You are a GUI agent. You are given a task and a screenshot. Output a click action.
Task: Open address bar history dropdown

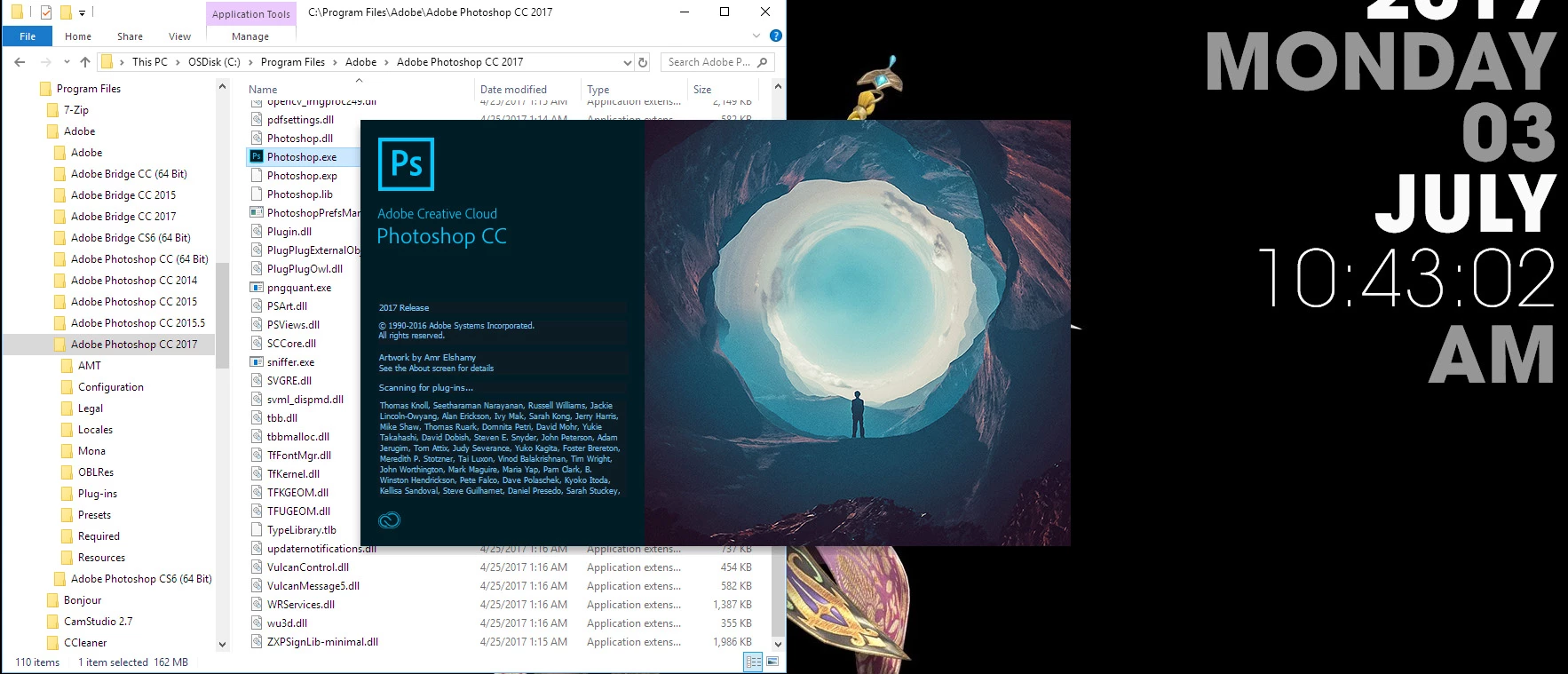[628, 62]
